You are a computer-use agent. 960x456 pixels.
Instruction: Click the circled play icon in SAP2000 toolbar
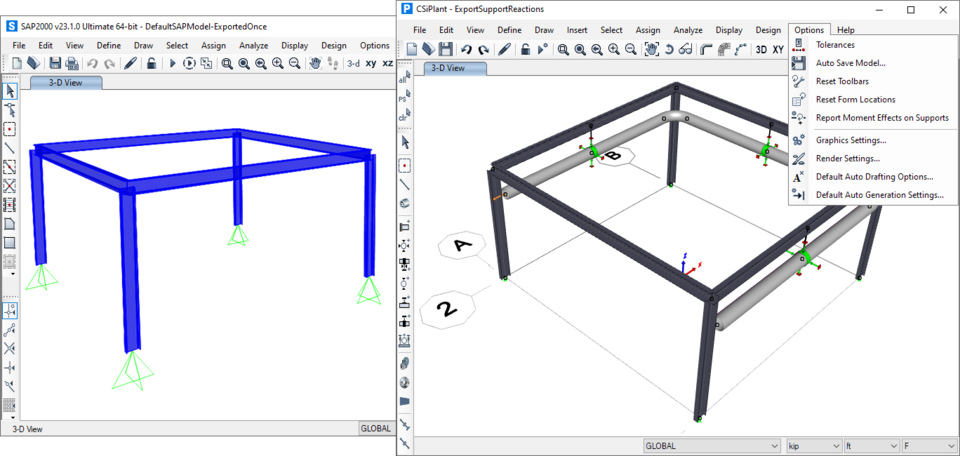(189, 63)
